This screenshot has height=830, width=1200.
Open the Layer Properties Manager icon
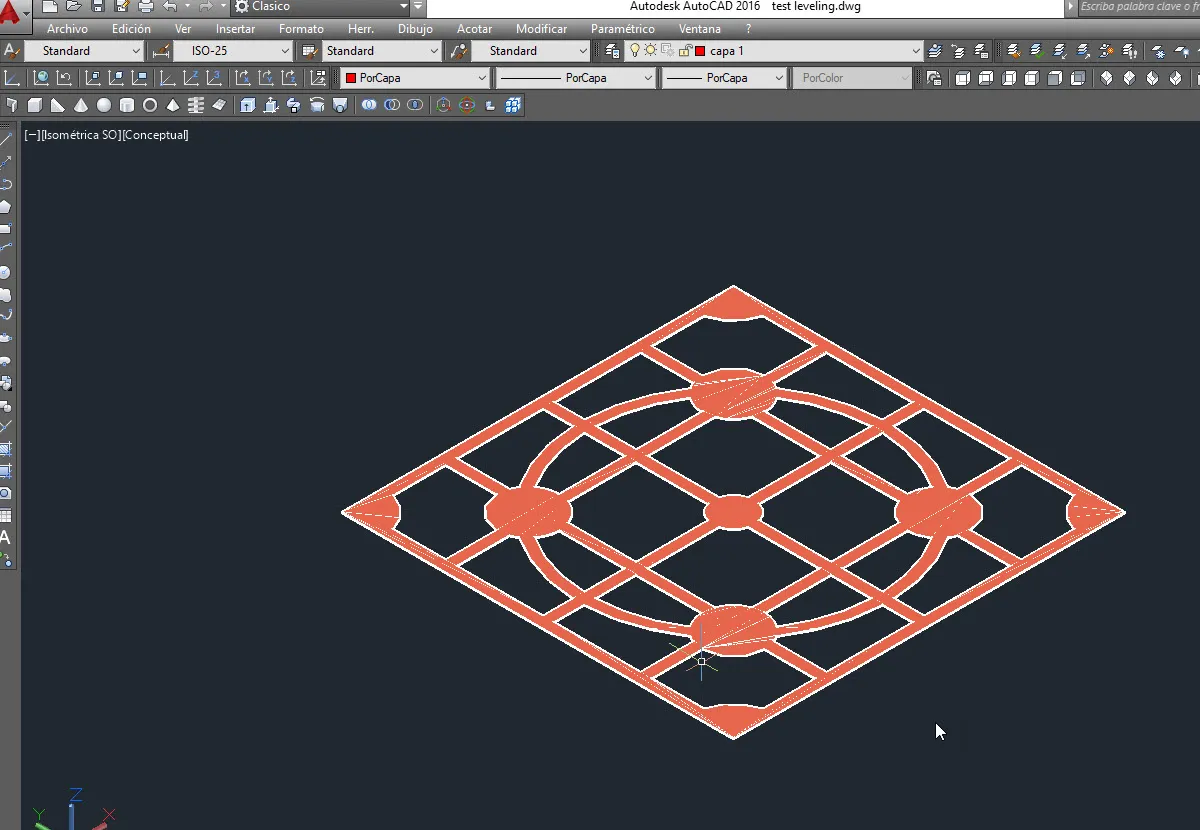[612, 51]
